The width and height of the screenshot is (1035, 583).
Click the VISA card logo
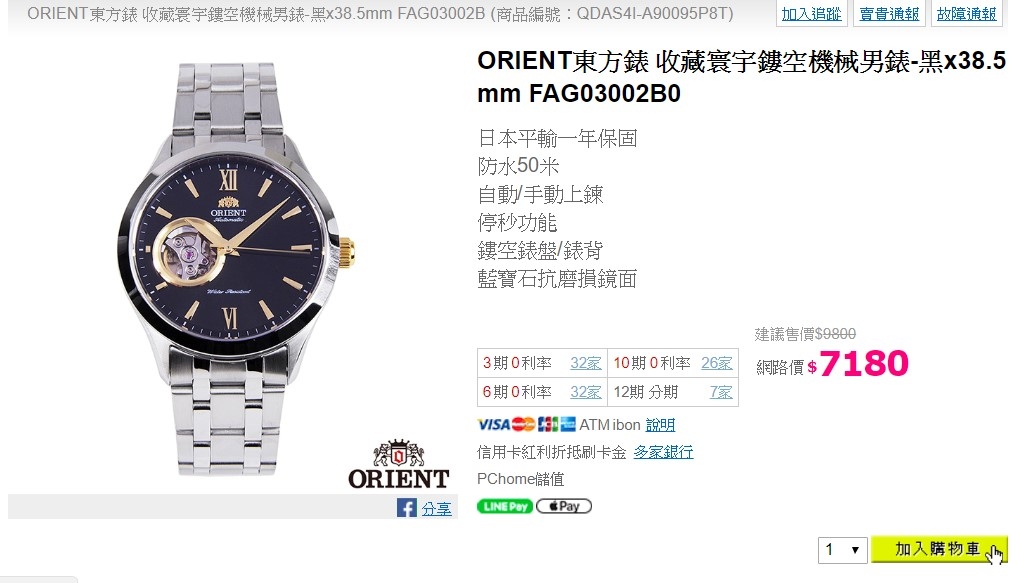click(x=494, y=425)
